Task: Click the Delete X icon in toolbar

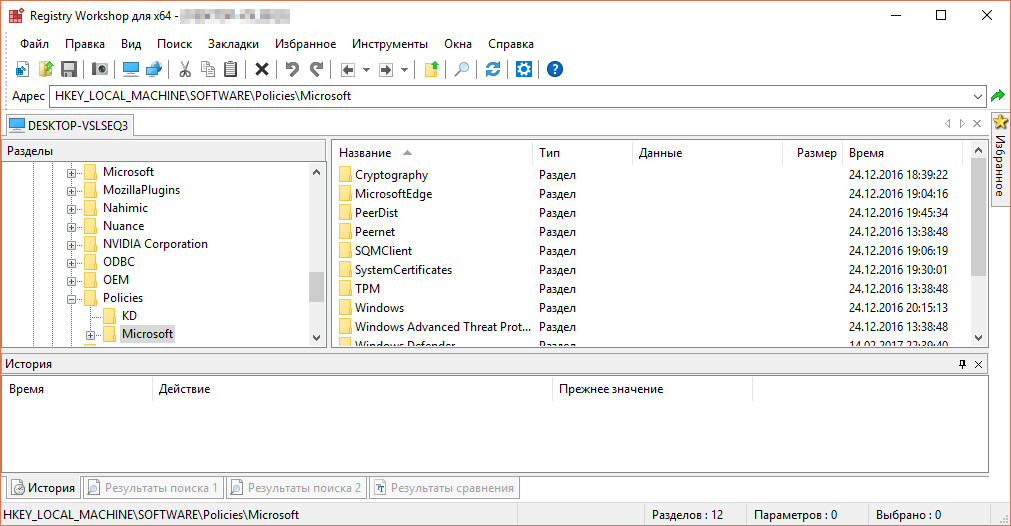Action: 261,69
